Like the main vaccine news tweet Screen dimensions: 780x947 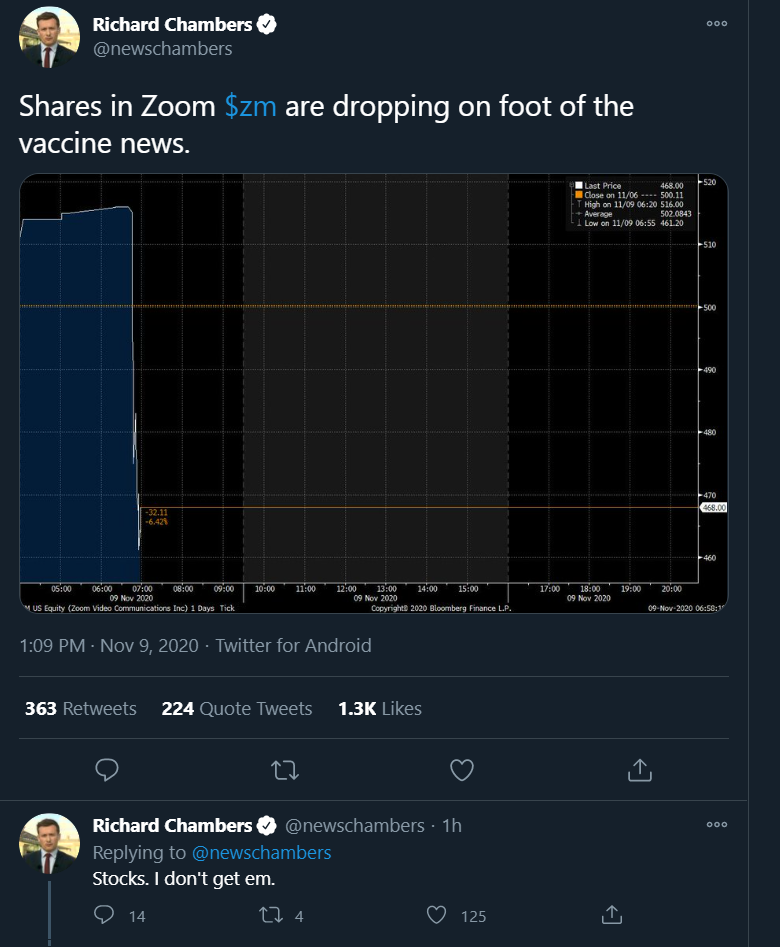coord(461,769)
